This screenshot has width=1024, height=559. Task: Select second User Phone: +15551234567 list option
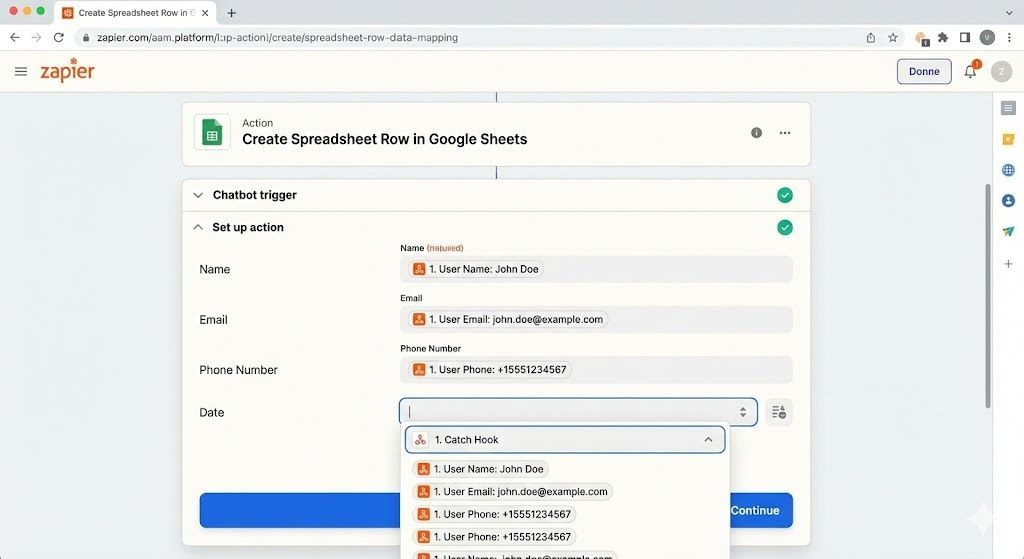click(x=494, y=537)
